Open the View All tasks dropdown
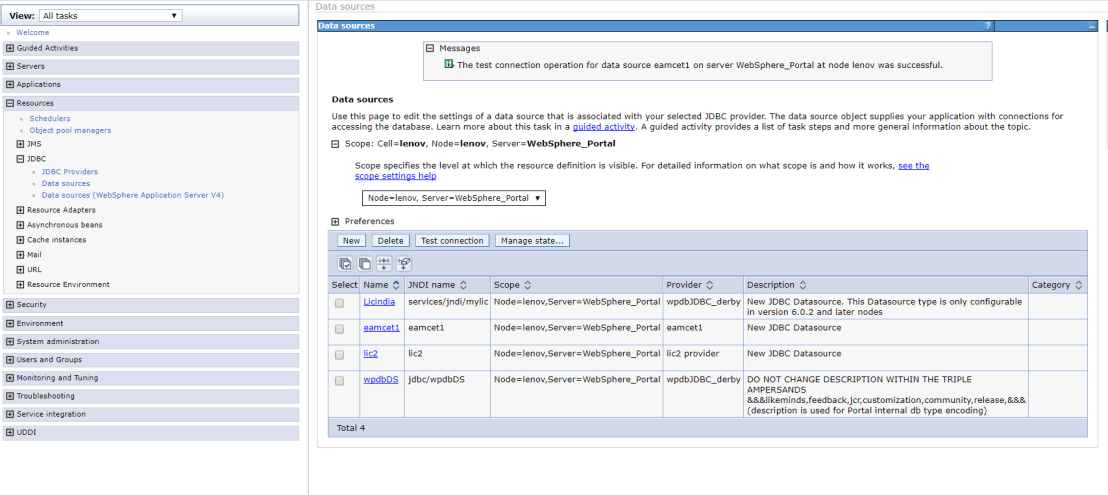Image resolution: width=1108 pixels, height=495 pixels. click(x=110, y=16)
